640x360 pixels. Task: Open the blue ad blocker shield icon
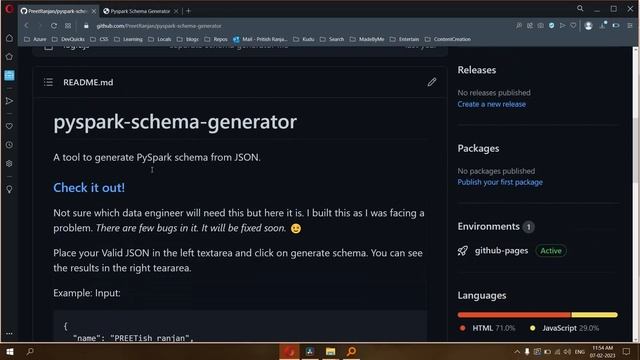[x=551, y=25]
